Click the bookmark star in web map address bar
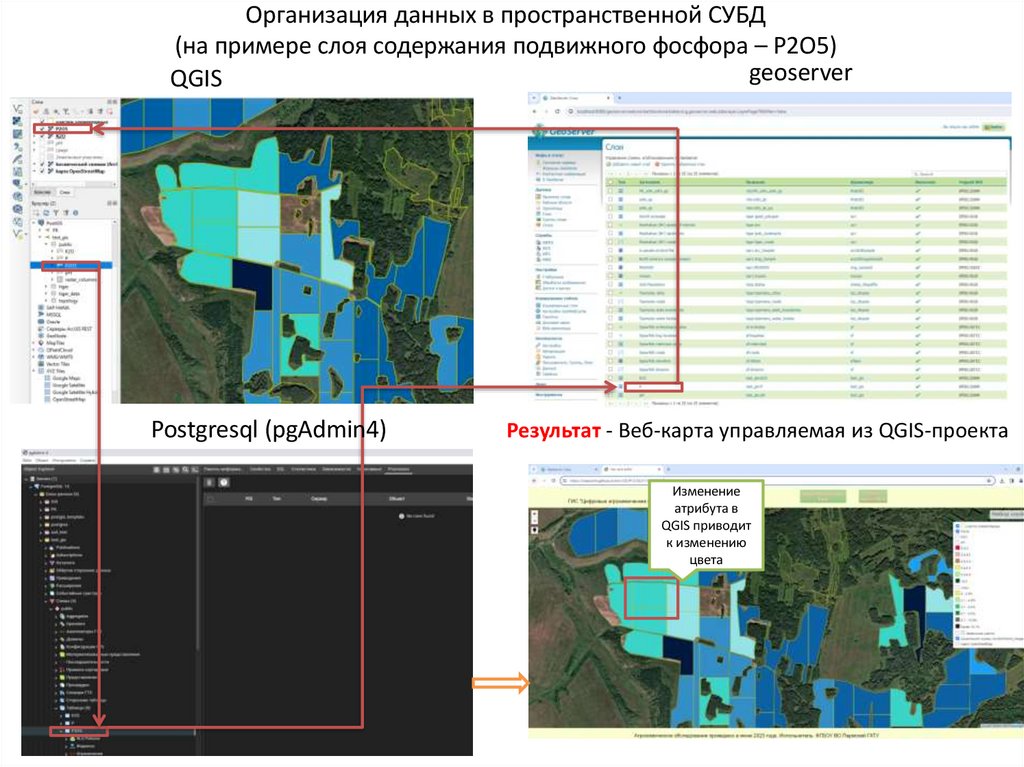The height and width of the screenshot is (767, 1024). pyautogui.click(x=989, y=480)
